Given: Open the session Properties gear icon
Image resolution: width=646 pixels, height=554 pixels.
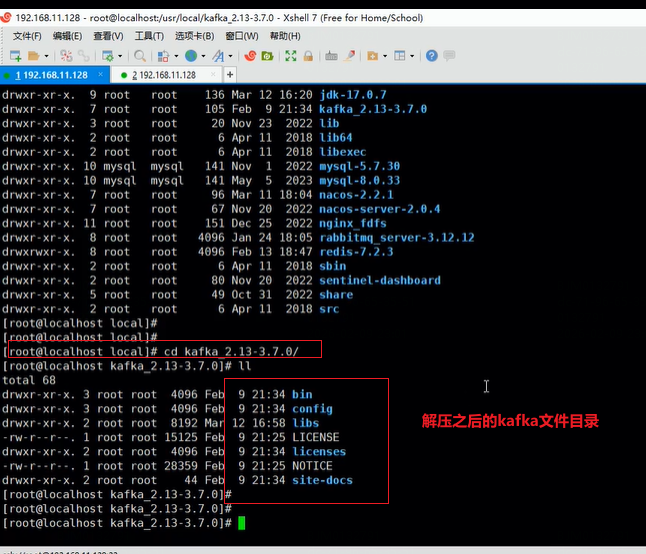Looking at the screenshot, I should [x=108, y=56].
